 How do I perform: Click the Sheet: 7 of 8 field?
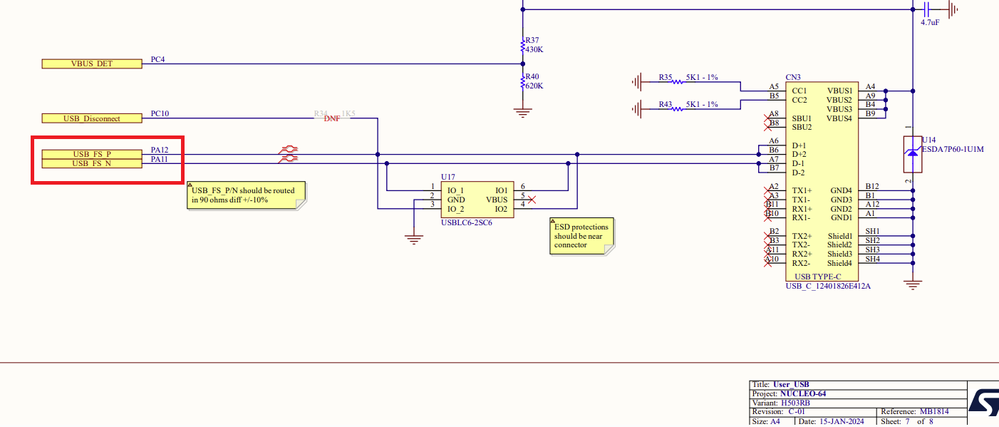coord(923,421)
